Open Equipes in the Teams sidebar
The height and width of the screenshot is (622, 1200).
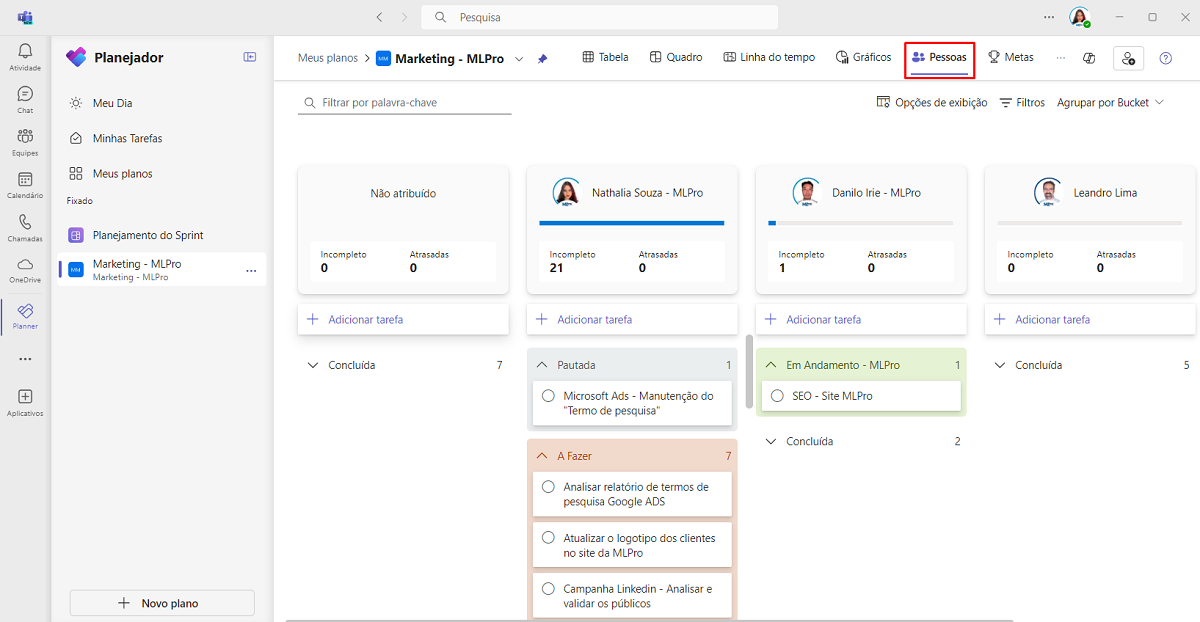coord(25,142)
